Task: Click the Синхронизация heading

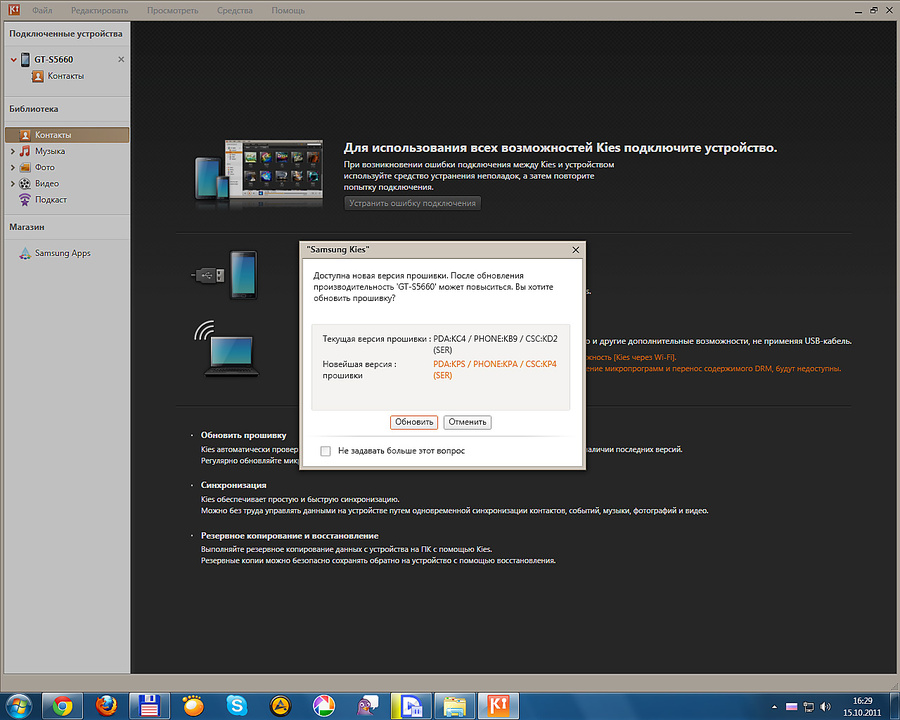Action: tap(234, 485)
